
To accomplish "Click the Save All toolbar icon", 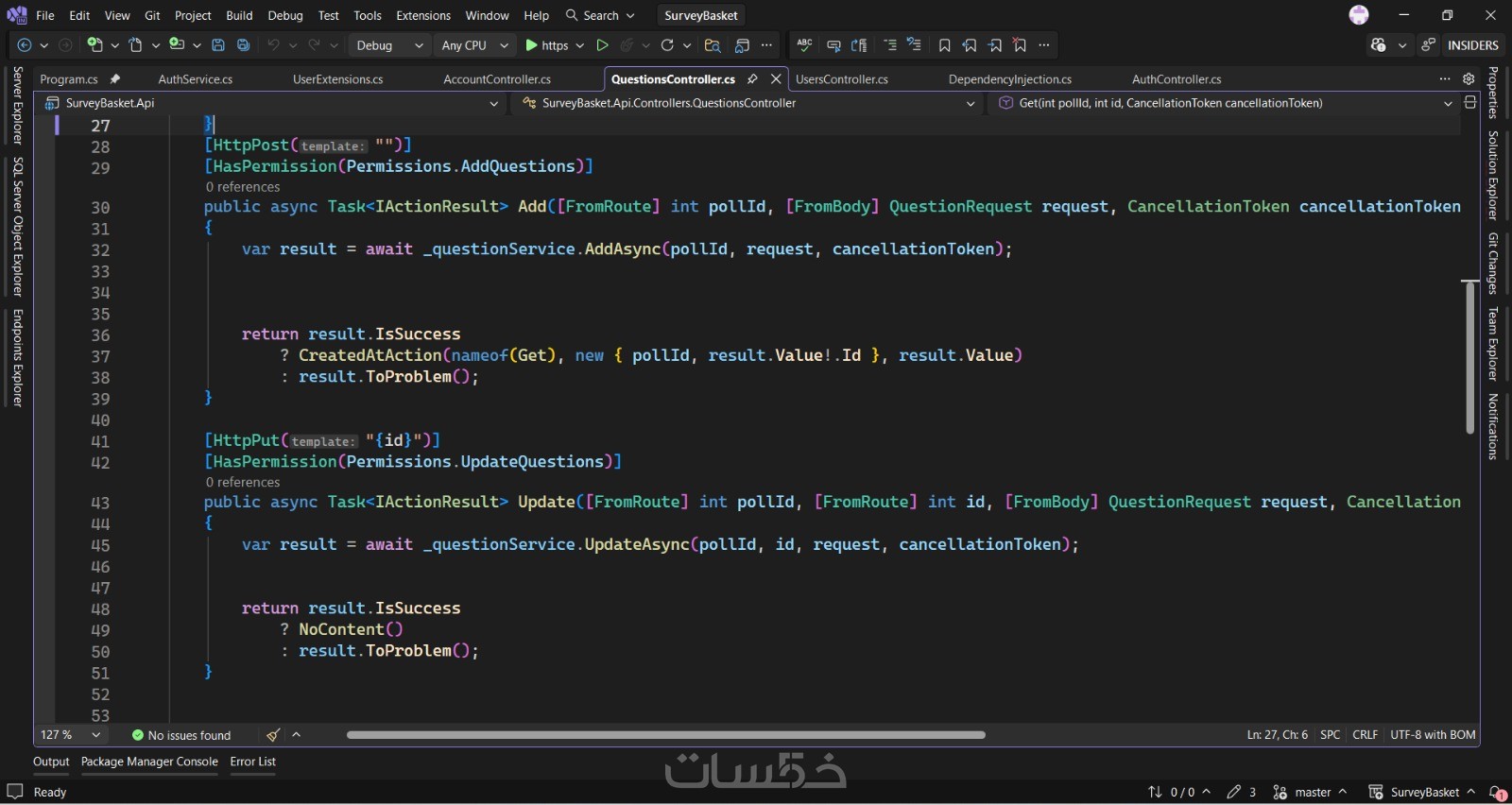I will [243, 45].
